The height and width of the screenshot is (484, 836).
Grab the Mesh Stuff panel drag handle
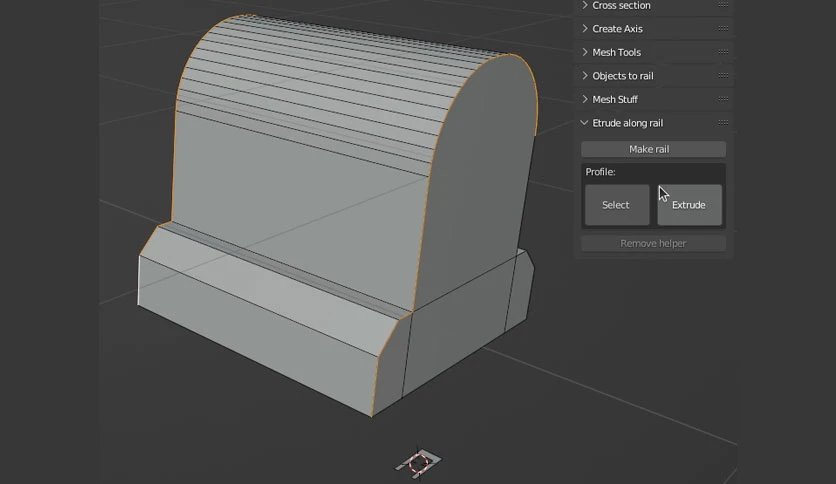[723, 99]
